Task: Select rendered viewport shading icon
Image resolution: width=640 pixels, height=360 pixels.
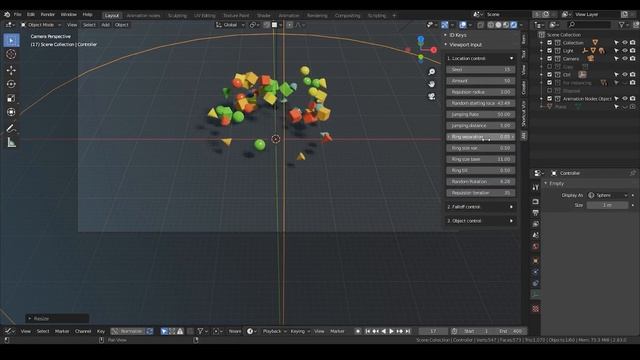Action: 514,25
